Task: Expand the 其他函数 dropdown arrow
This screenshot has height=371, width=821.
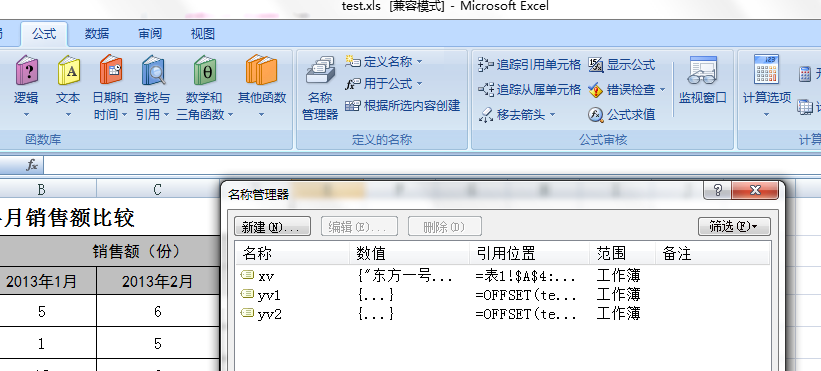Action: point(262,114)
